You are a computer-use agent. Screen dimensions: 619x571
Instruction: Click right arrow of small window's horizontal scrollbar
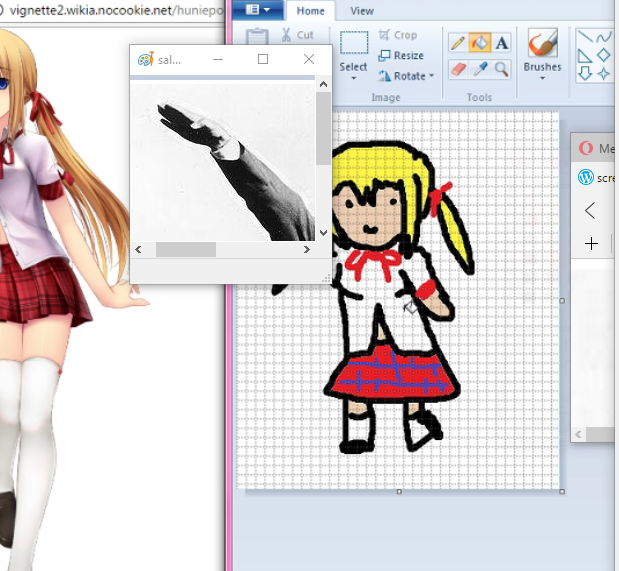coord(307,250)
